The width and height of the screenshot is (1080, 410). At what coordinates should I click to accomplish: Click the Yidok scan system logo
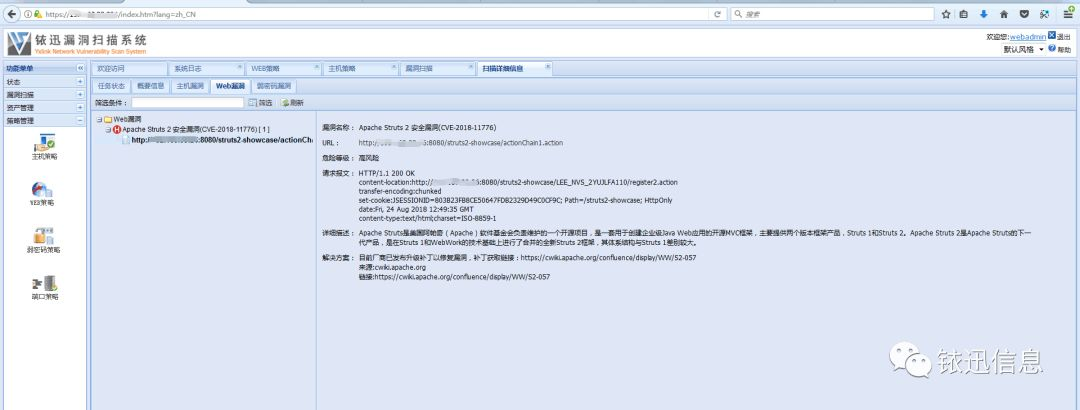click(x=19, y=43)
